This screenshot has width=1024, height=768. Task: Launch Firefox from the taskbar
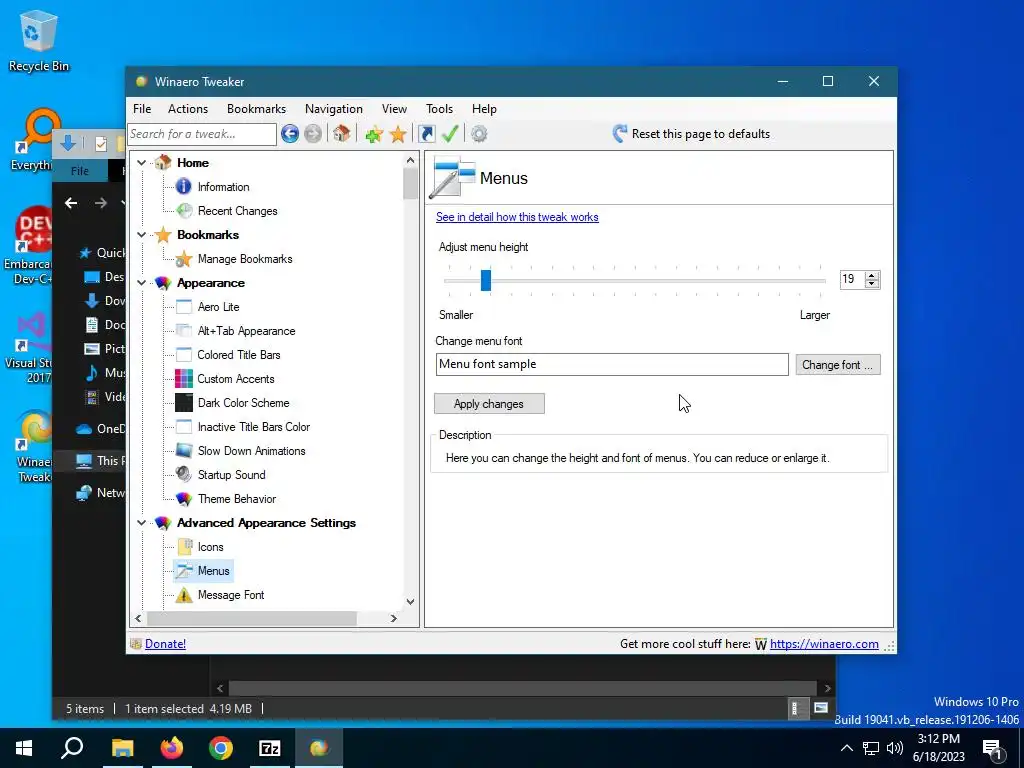tap(172, 748)
